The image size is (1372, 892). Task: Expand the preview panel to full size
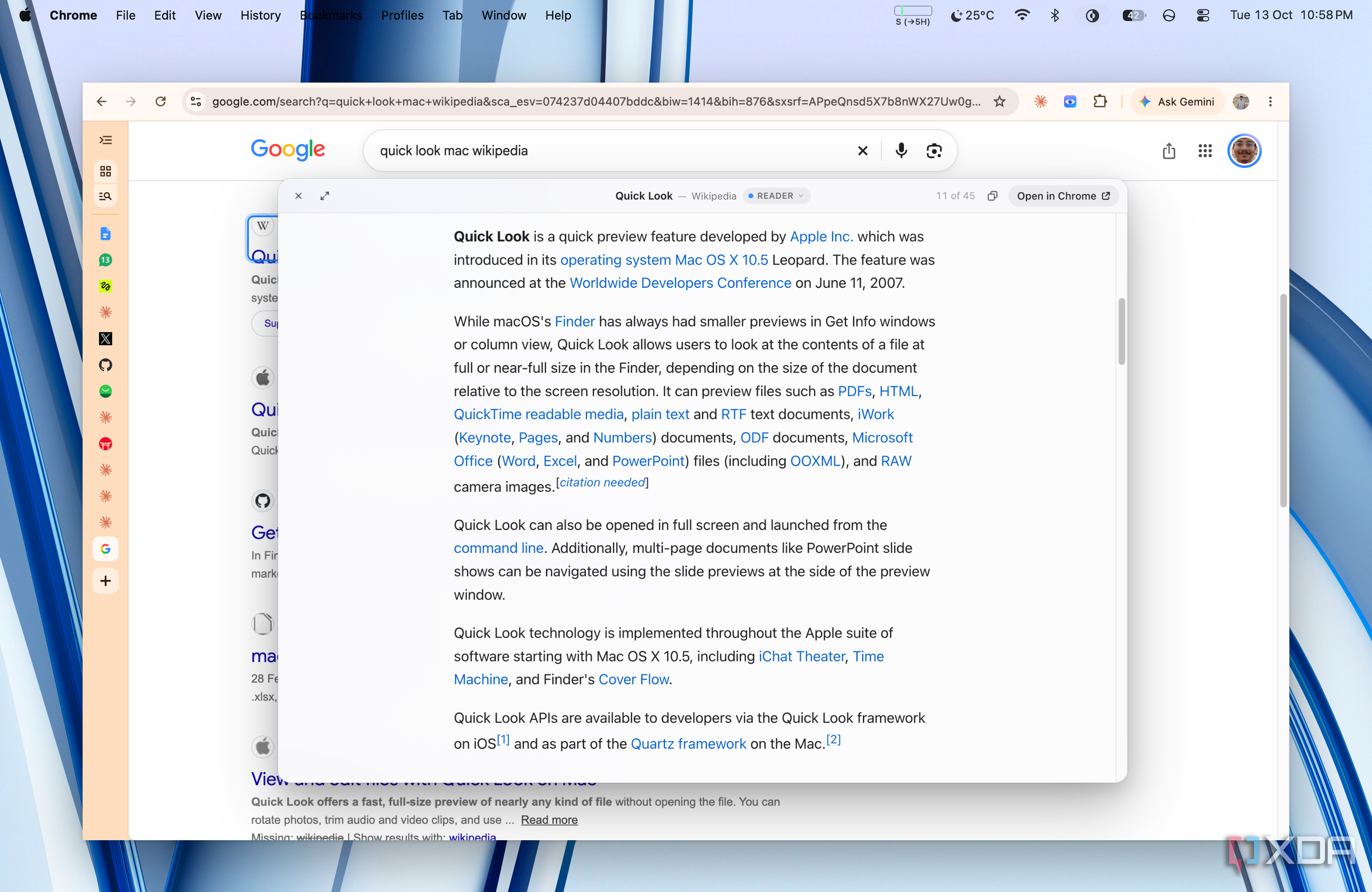click(x=325, y=196)
